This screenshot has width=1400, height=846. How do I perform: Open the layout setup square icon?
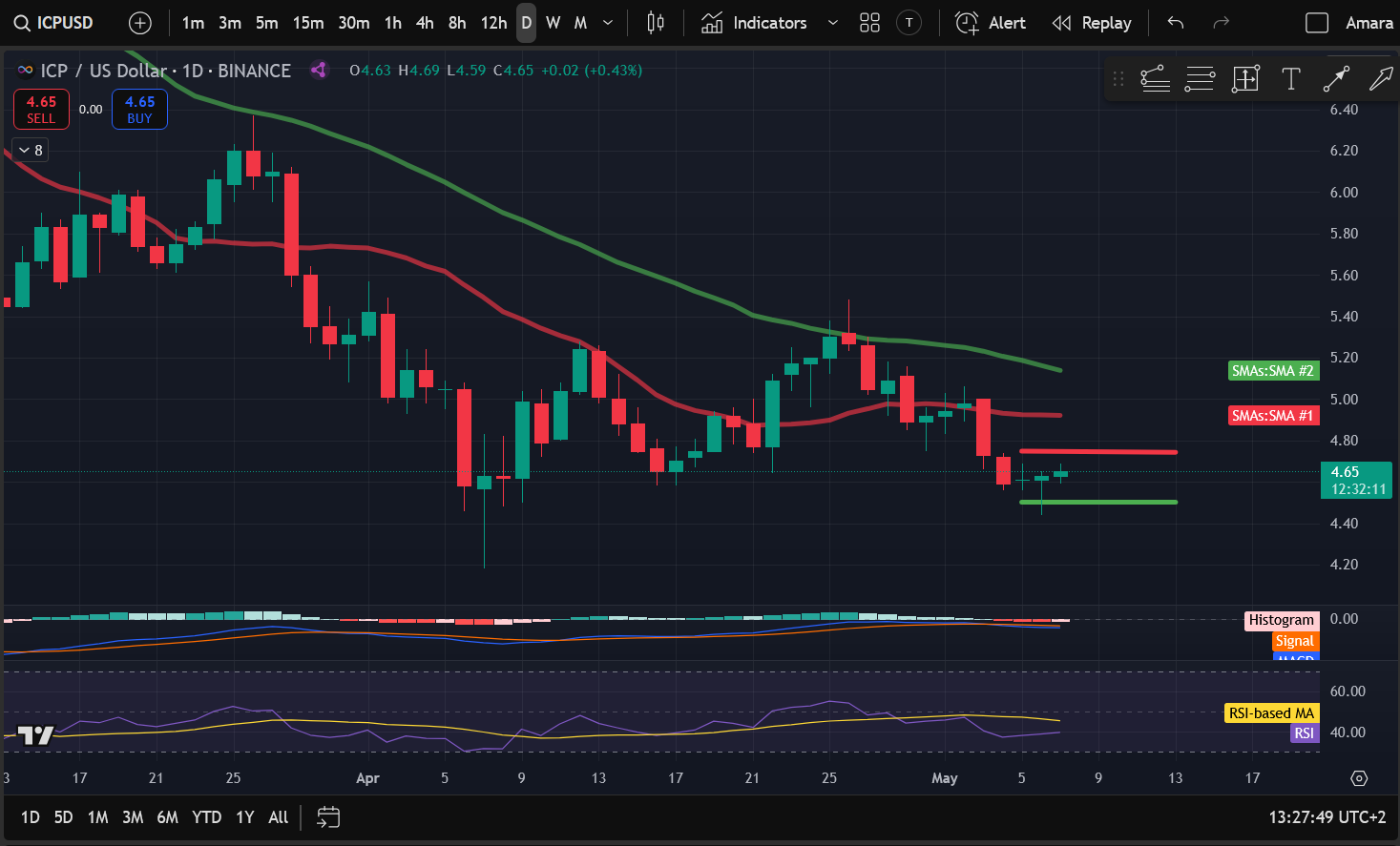1317,23
